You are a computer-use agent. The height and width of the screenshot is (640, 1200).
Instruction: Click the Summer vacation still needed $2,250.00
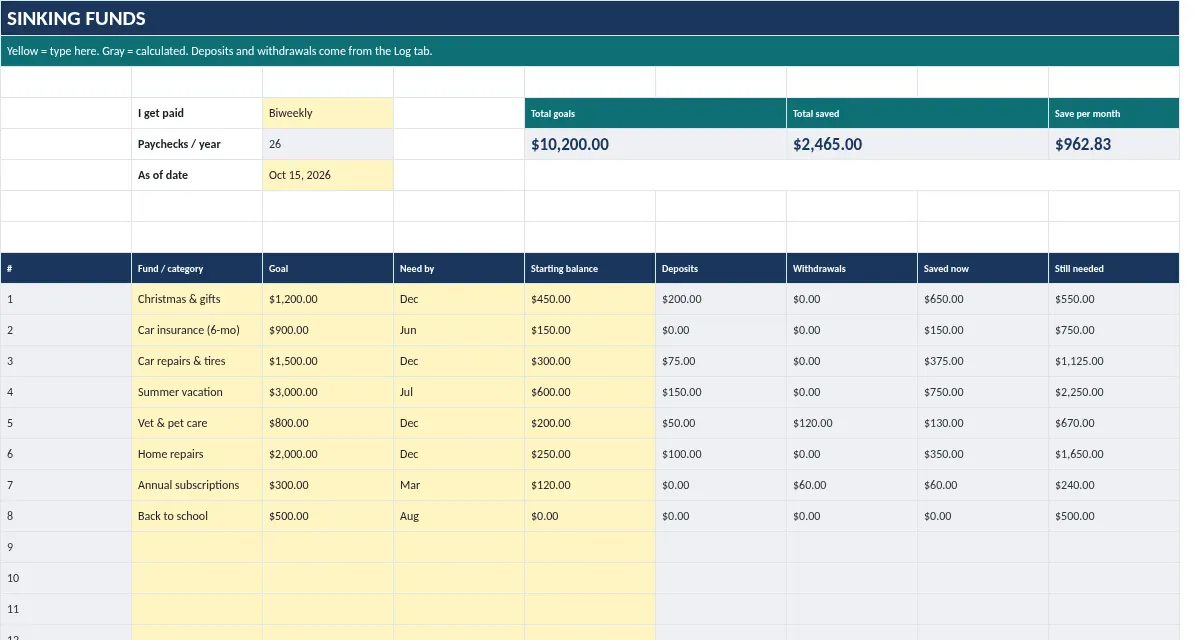tap(1114, 392)
